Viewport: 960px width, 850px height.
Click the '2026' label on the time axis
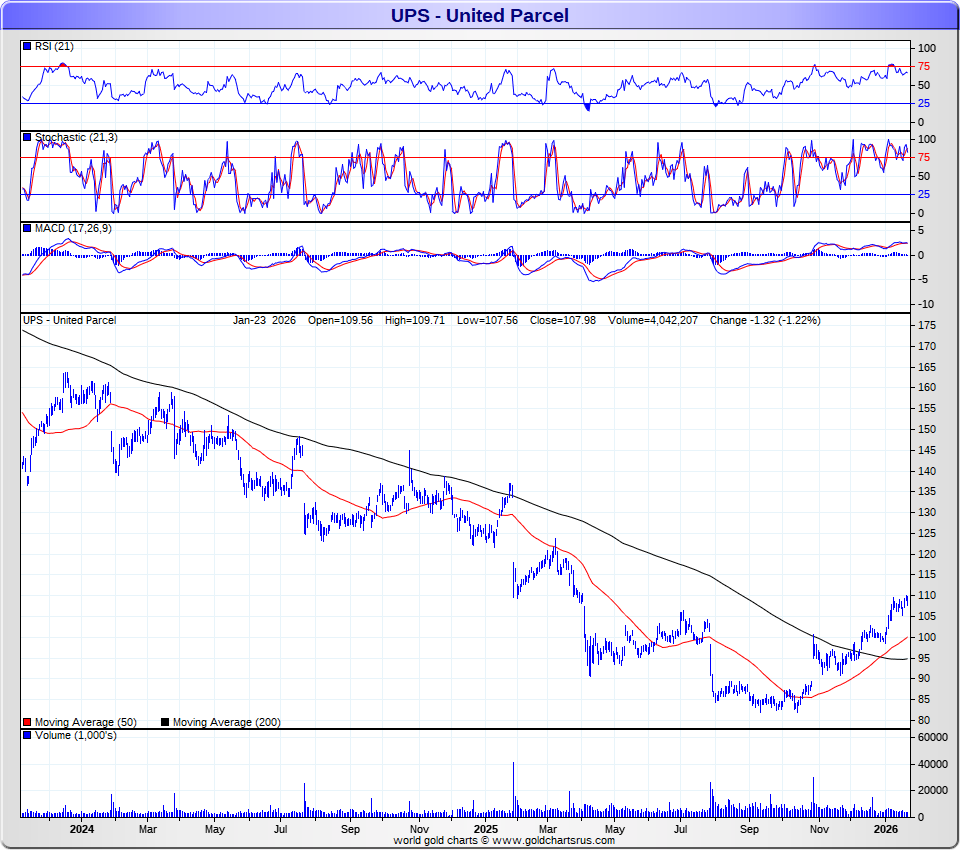pos(885,830)
